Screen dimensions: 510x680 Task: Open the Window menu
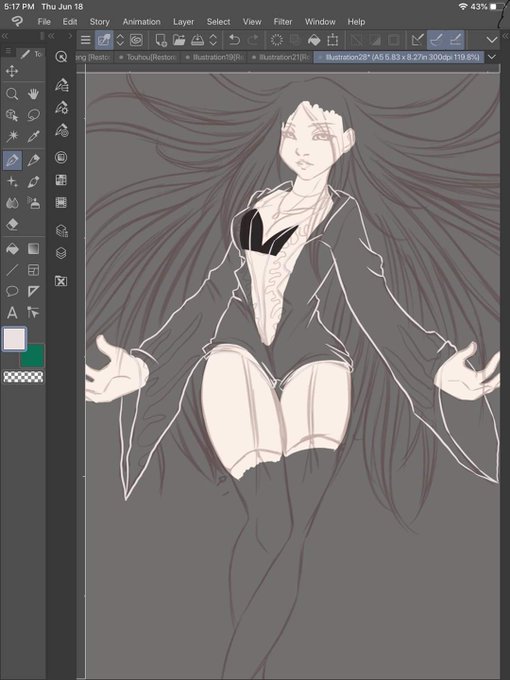(320, 22)
